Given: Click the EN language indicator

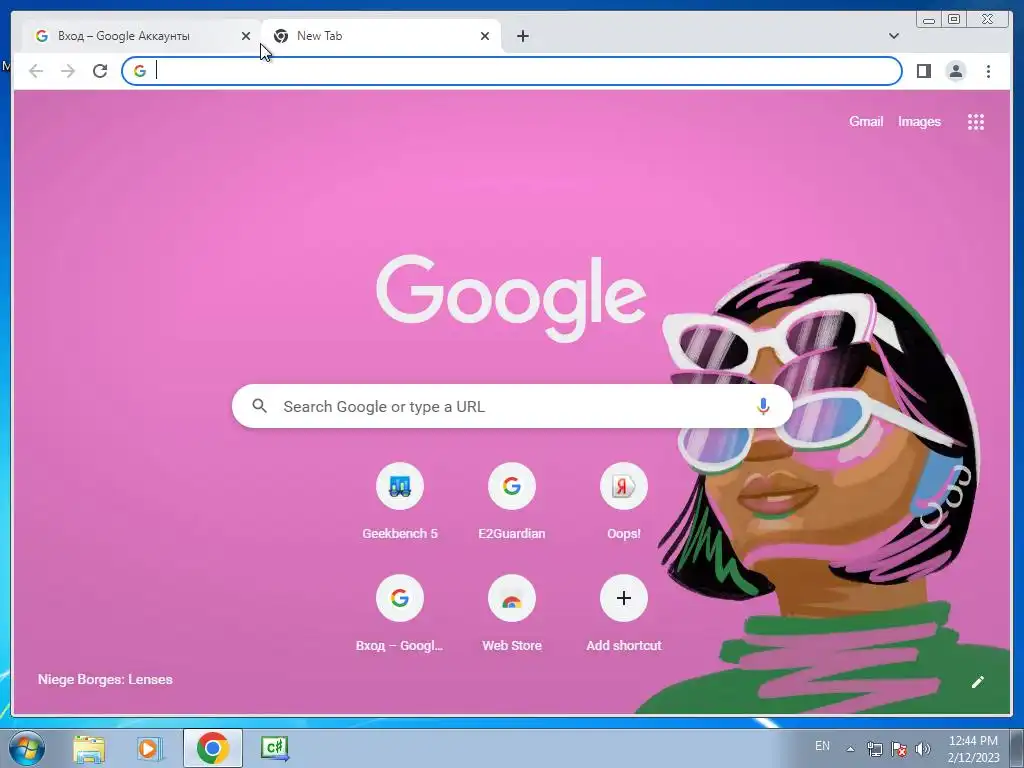Looking at the screenshot, I should click(822, 746).
